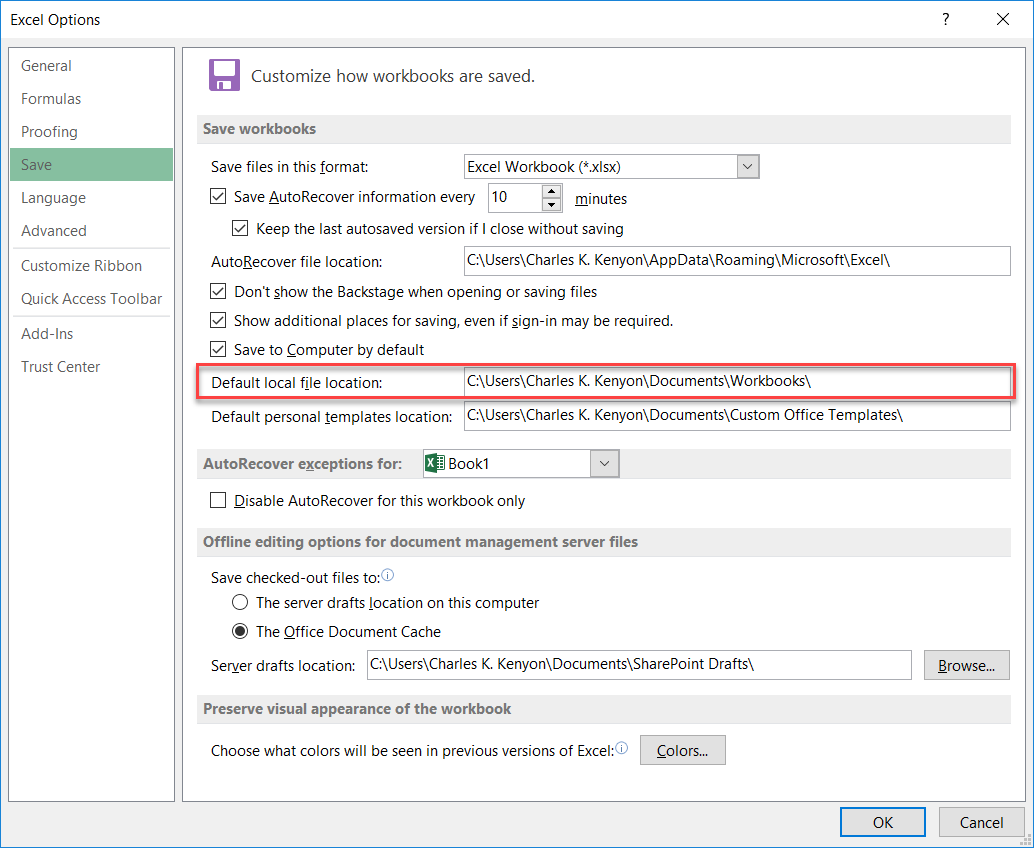Click Browse for server drafts location
The image size is (1034, 848).
click(x=966, y=664)
